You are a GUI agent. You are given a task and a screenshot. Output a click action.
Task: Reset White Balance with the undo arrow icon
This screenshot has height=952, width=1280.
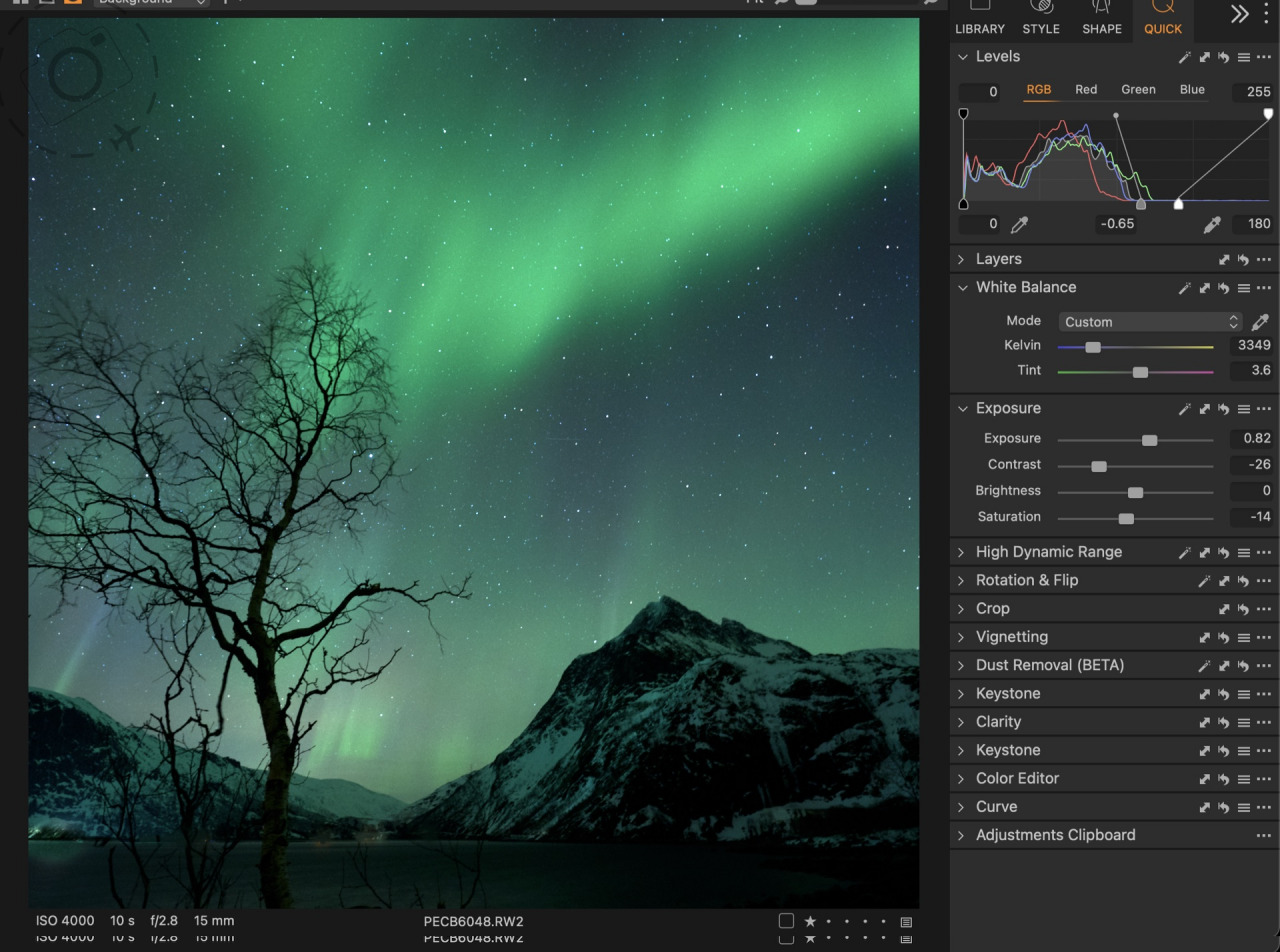coord(1223,287)
